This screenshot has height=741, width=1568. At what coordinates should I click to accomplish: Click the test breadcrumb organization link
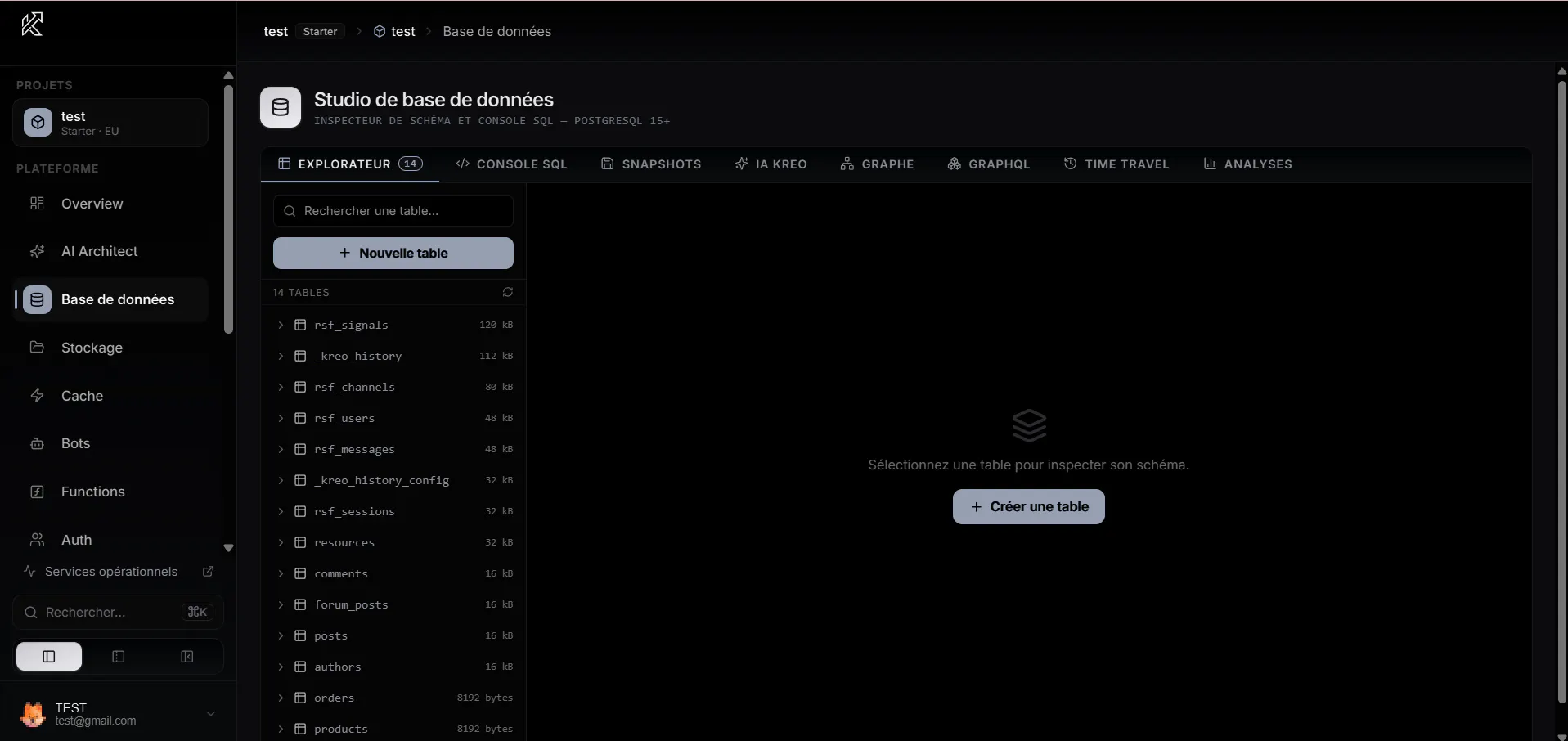(x=276, y=31)
